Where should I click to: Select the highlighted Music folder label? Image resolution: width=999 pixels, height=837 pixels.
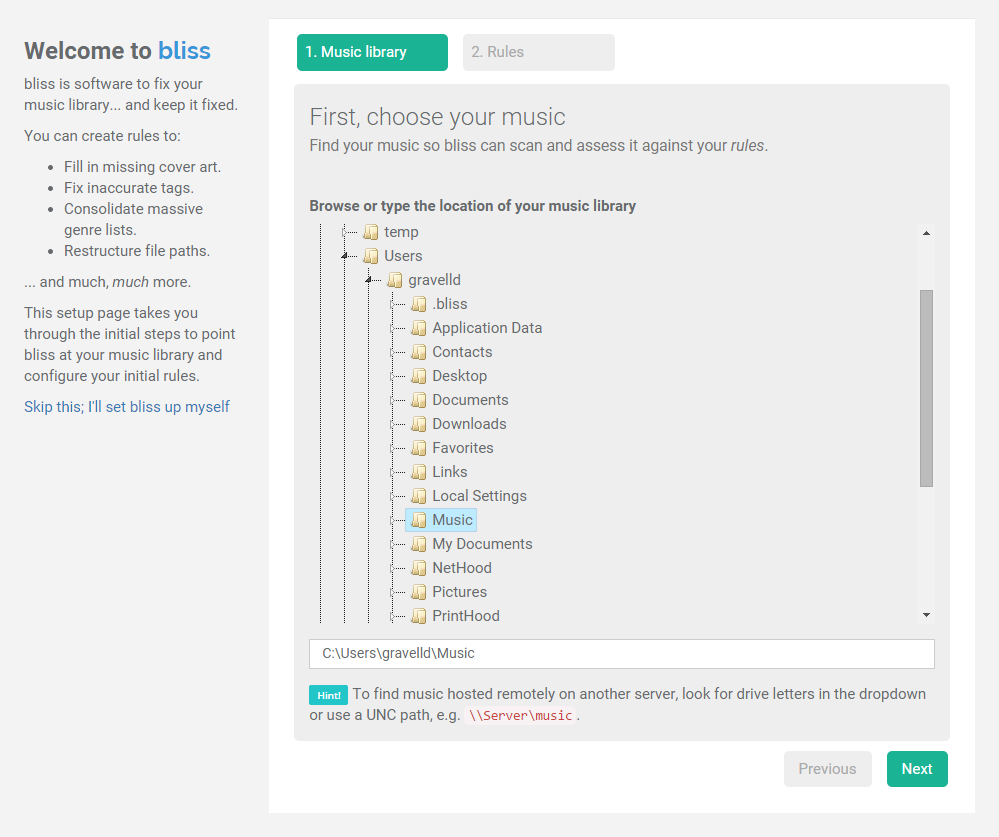point(452,520)
